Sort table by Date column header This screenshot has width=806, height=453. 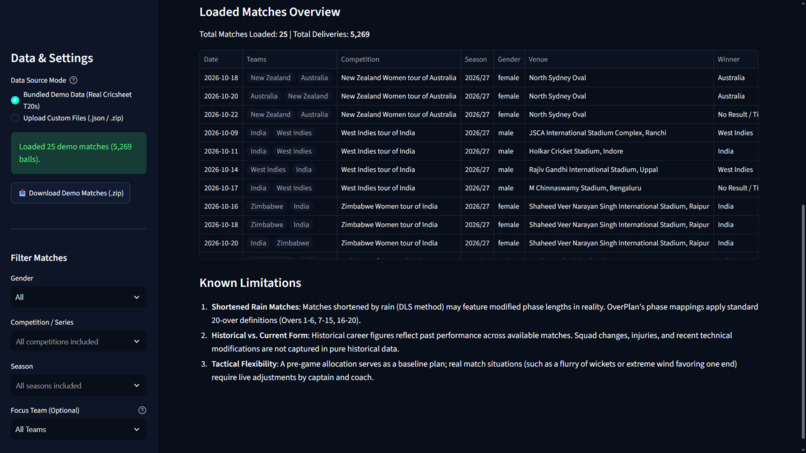point(221,59)
